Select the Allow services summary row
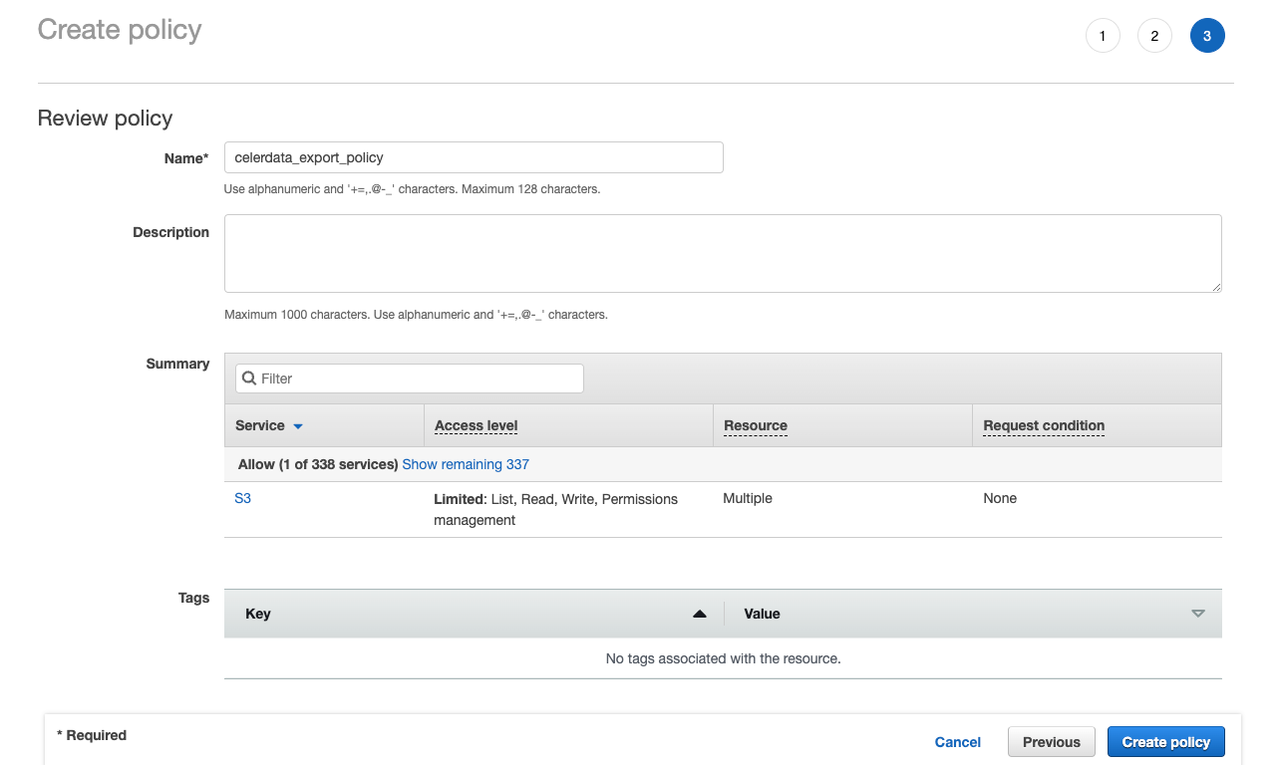 tap(320, 464)
